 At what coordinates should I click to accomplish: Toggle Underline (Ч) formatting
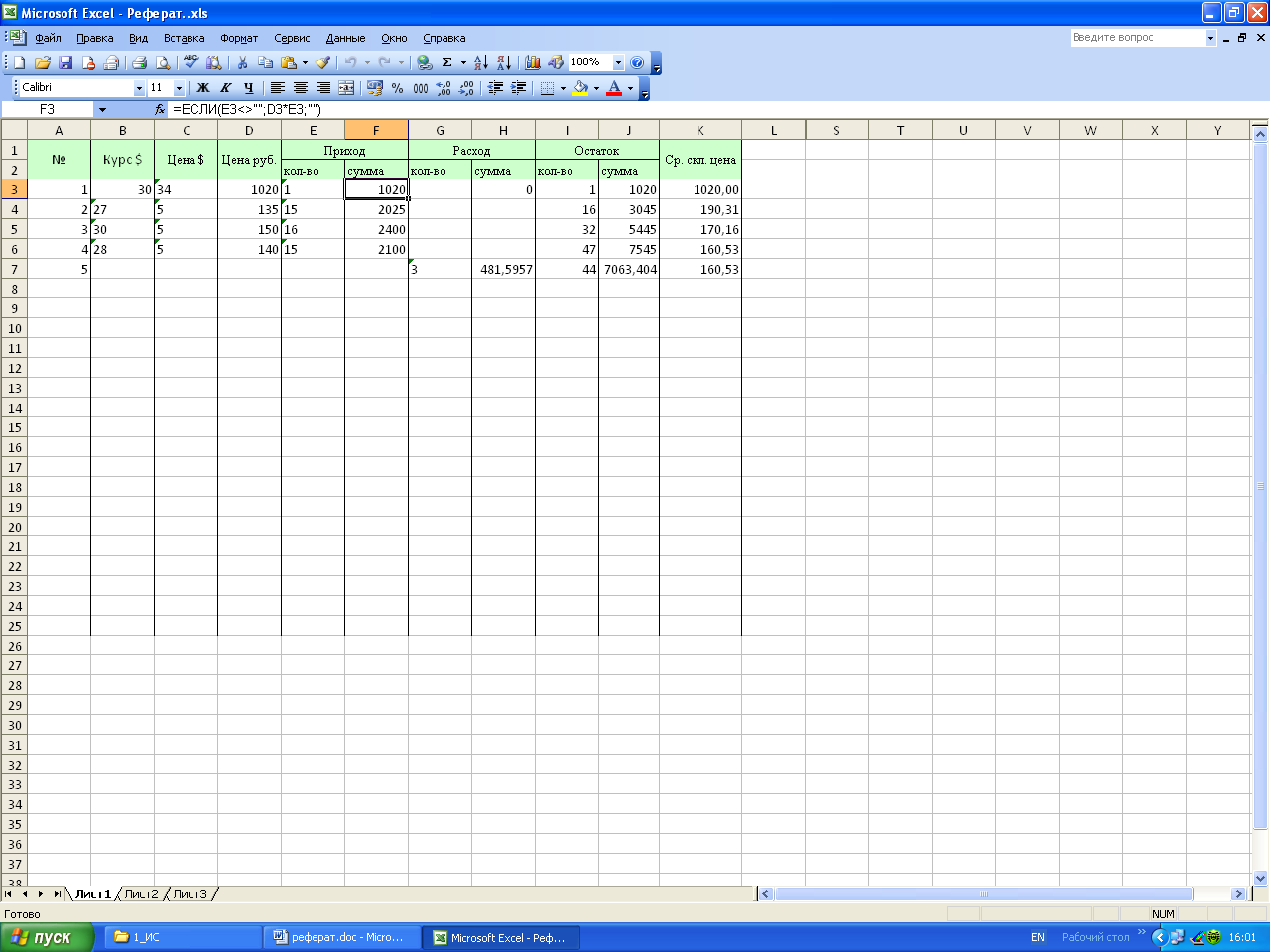(x=249, y=88)
